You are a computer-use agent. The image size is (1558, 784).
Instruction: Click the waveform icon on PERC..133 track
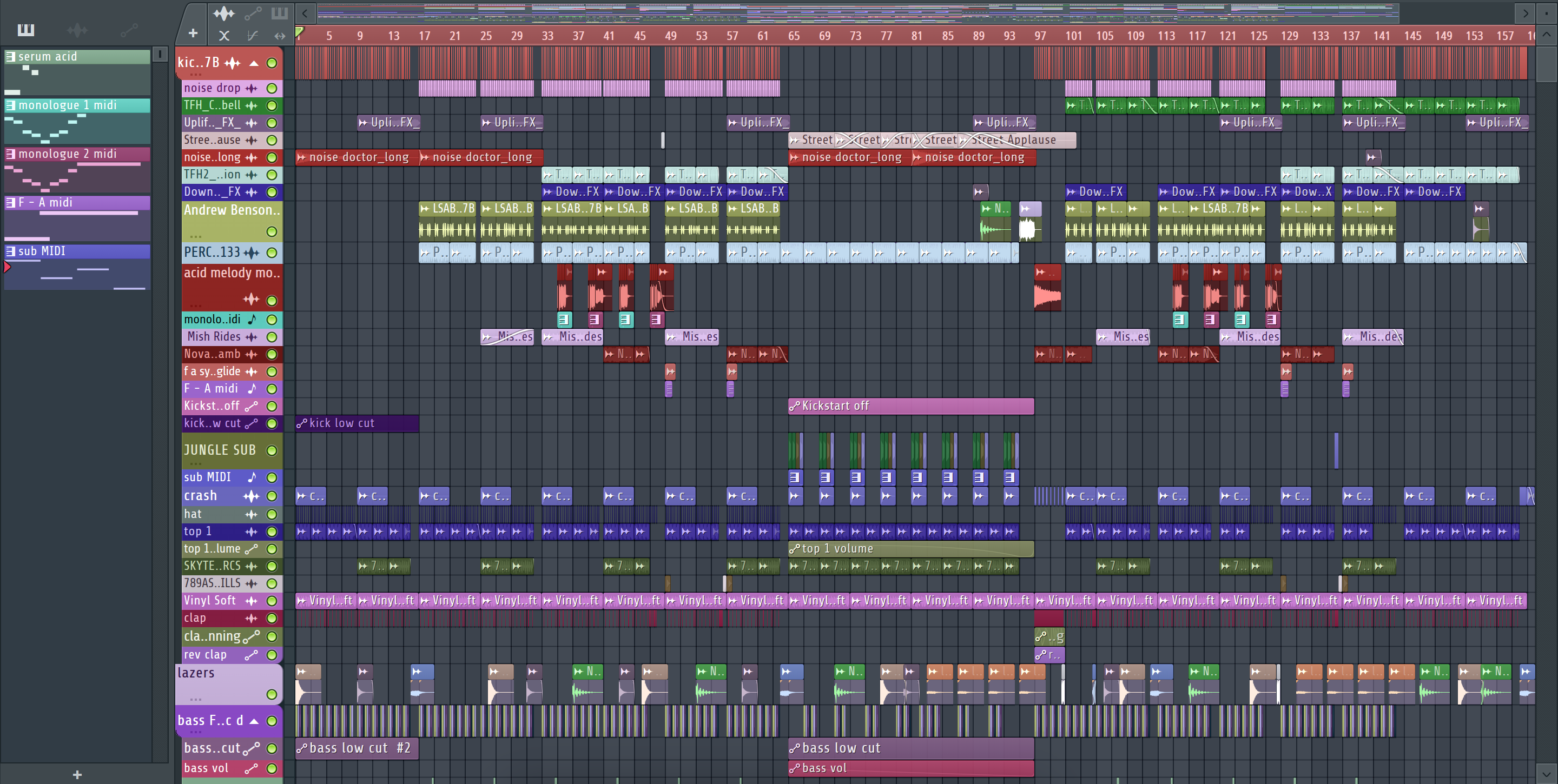tap(252, 253)
